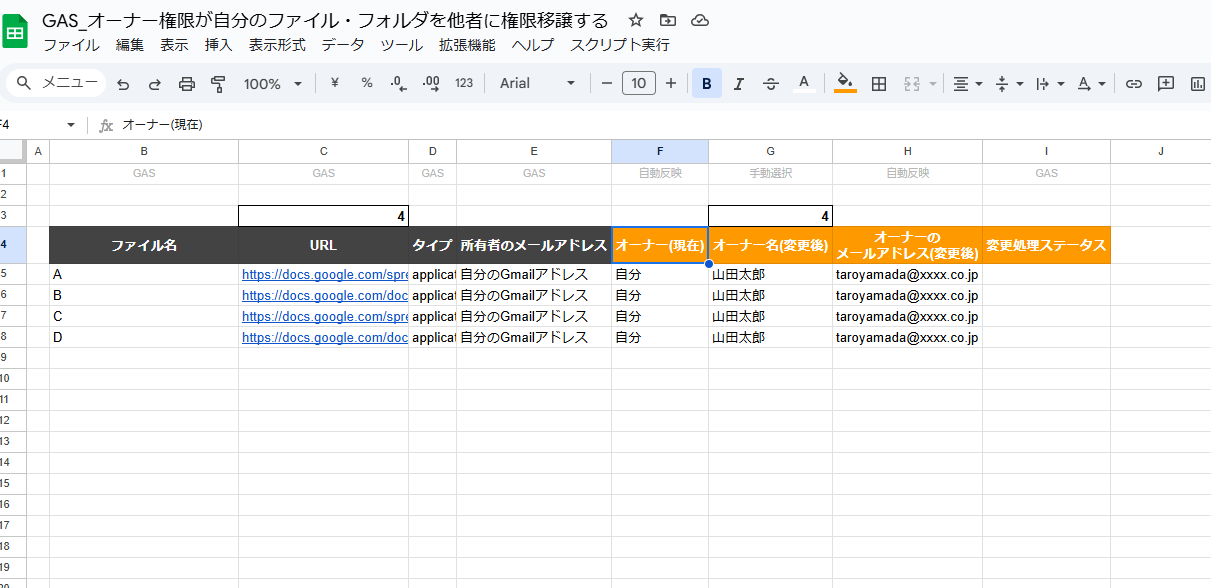Image resolution: width=1211 pixels, height=588 pixels.
Task: Open the text rotation dropdown
Action: click(1091, 84)
